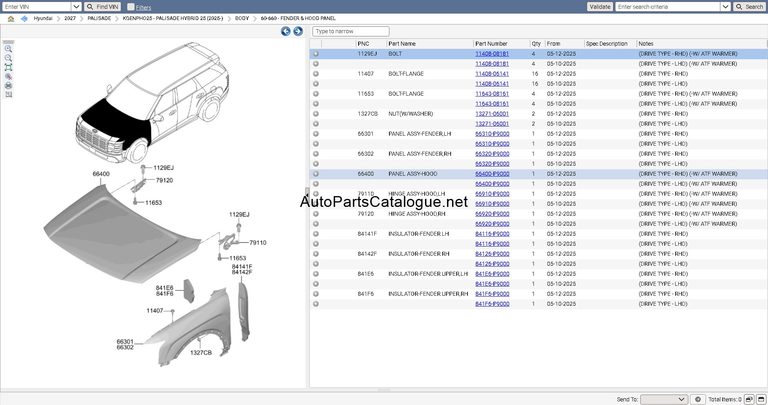Click the home icon in the breadcrumb
The height and width of the screenshot is (405, 768).
coord(11,19)
